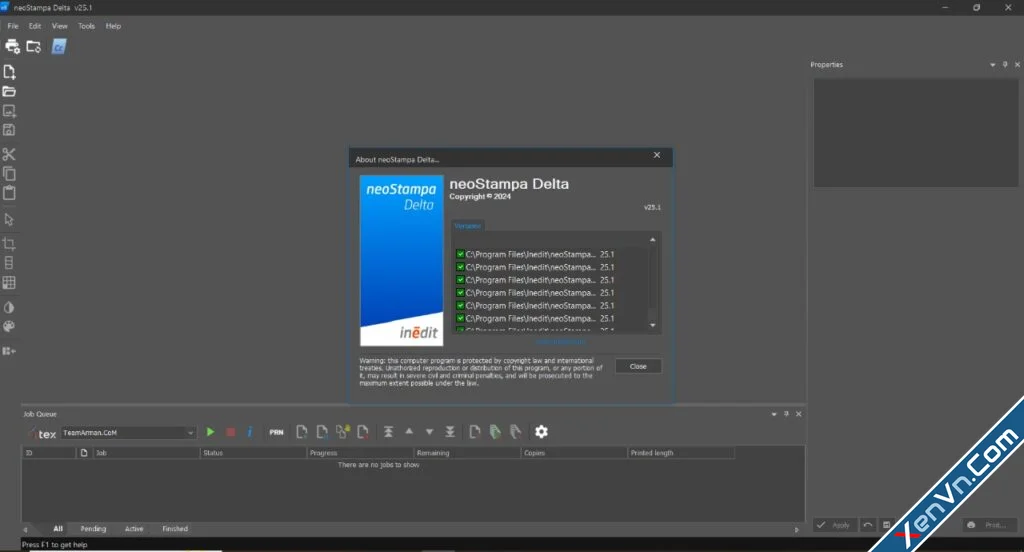The height and width of the screenshot is (552, 1024).
Task: Create a new document from left sidebar
Action: pyautogui.click(x=9, y=72)
